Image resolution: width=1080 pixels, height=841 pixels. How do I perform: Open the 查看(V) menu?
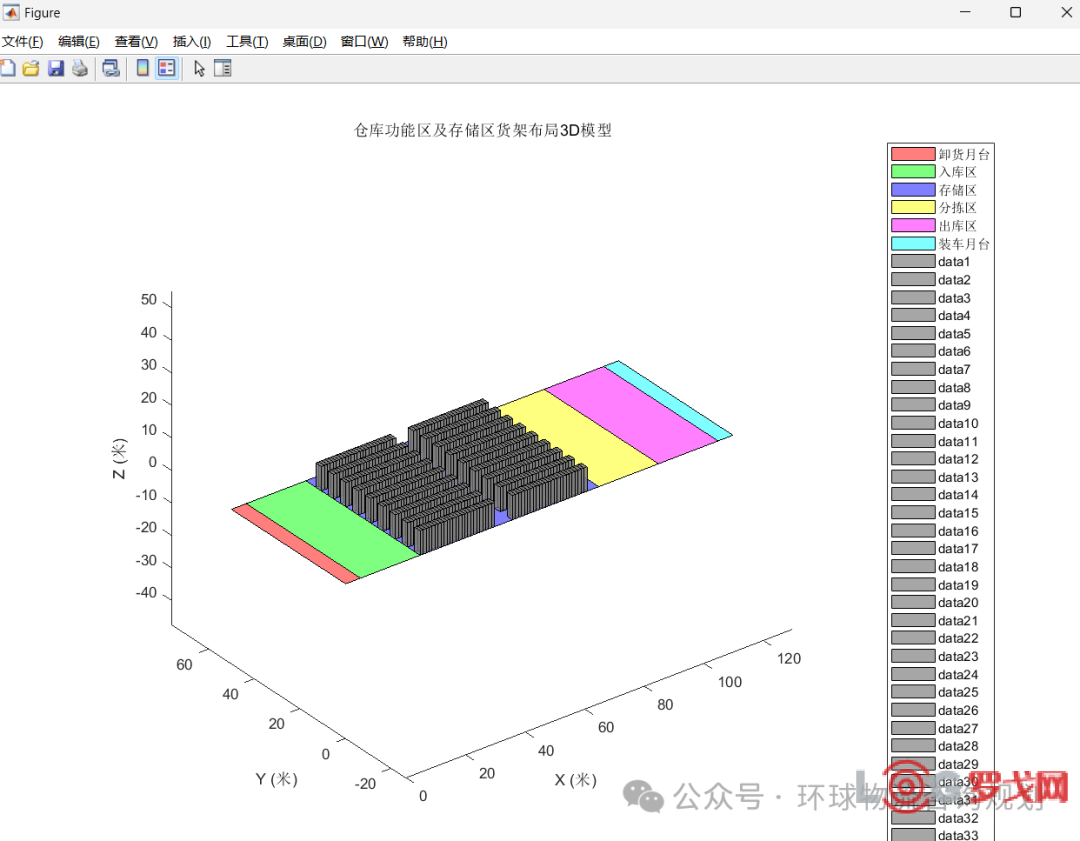coord(136,42)
